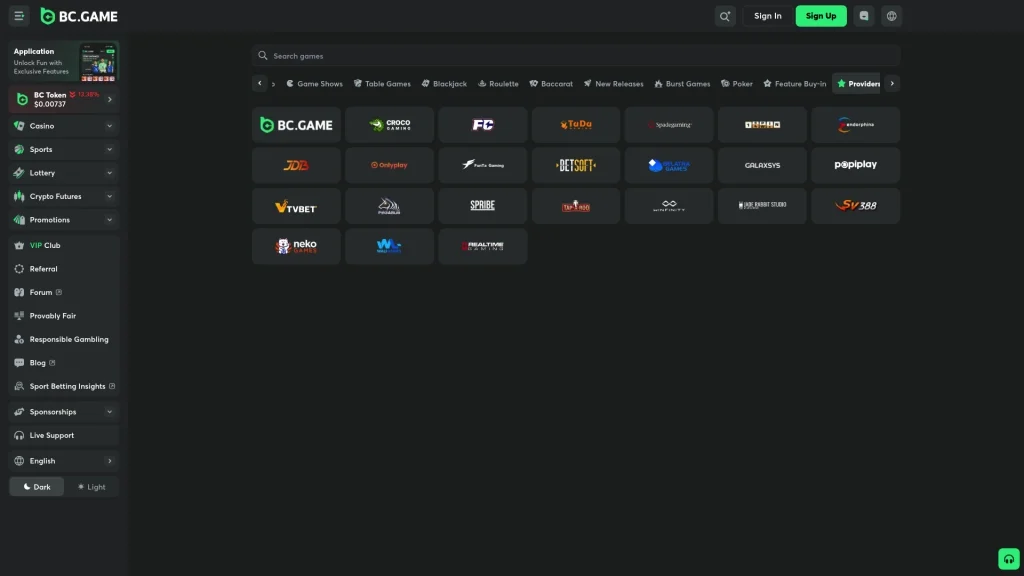The image size is (1024, 576).
Task: Open the Croco Gaming provider tile
Action: (x=389, y=125)
